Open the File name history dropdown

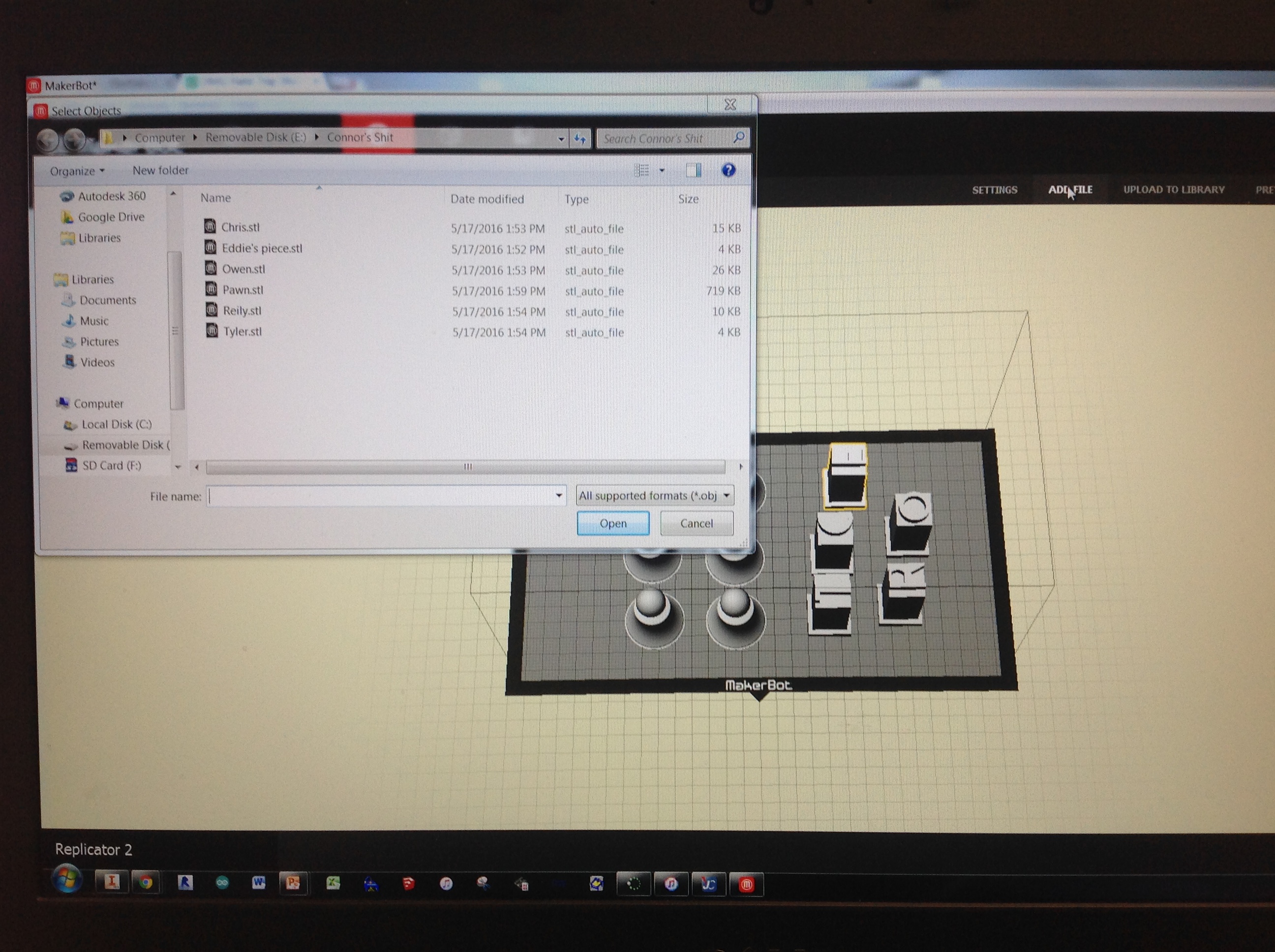pos(558,496)
